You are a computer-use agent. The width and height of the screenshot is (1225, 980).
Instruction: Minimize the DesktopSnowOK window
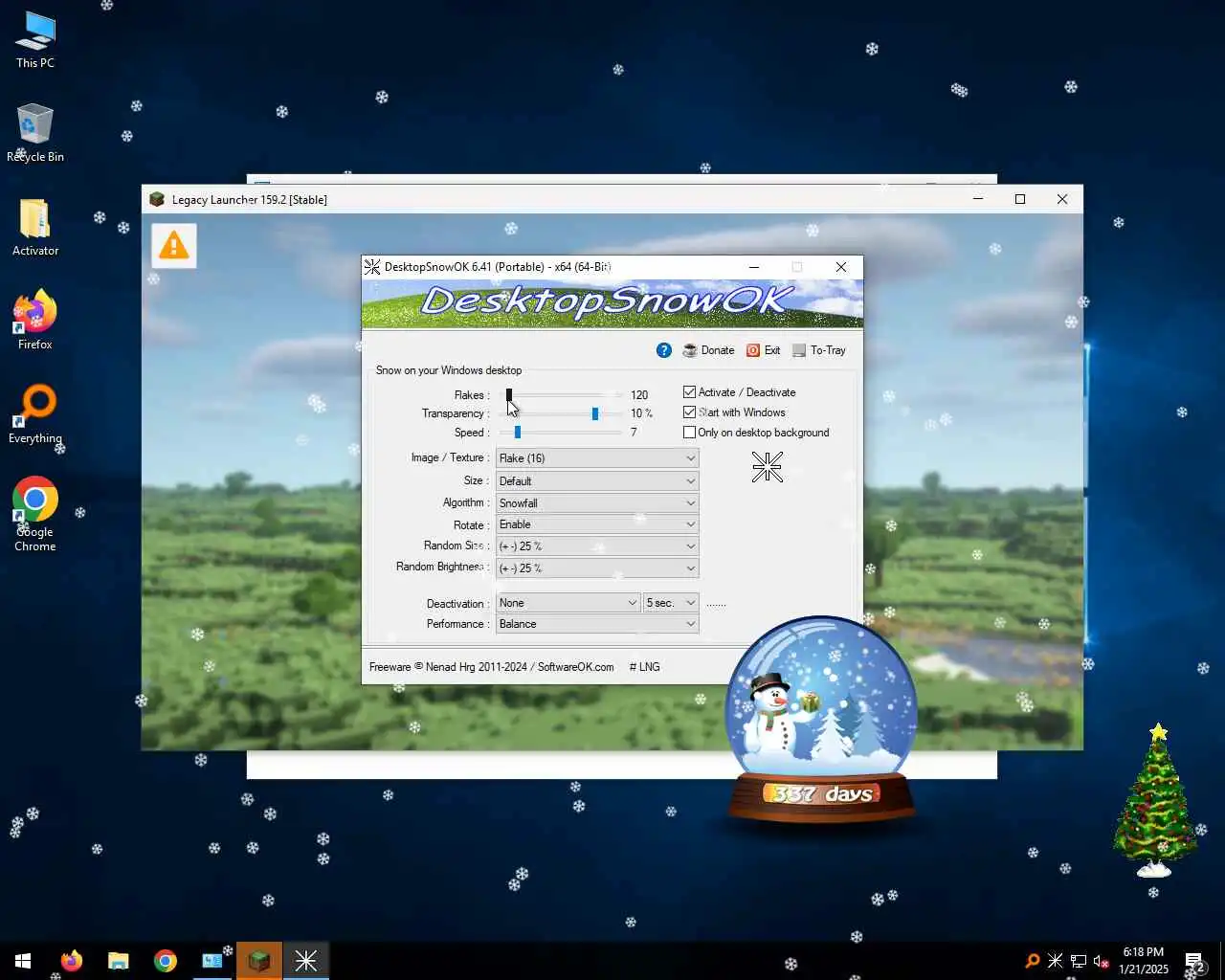pyautogui.click(x=754, y=267)
